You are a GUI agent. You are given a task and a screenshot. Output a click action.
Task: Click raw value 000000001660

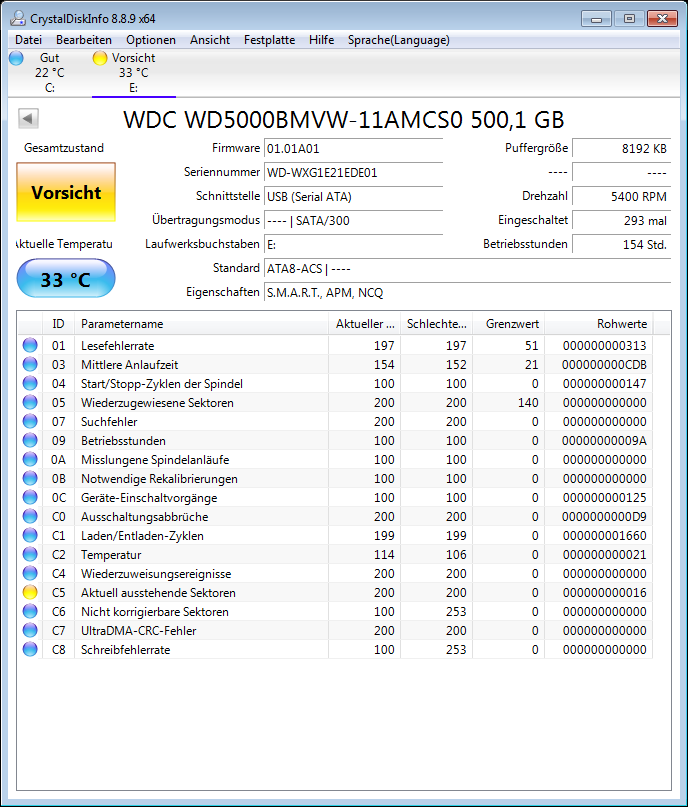click(x=604, y=536)
